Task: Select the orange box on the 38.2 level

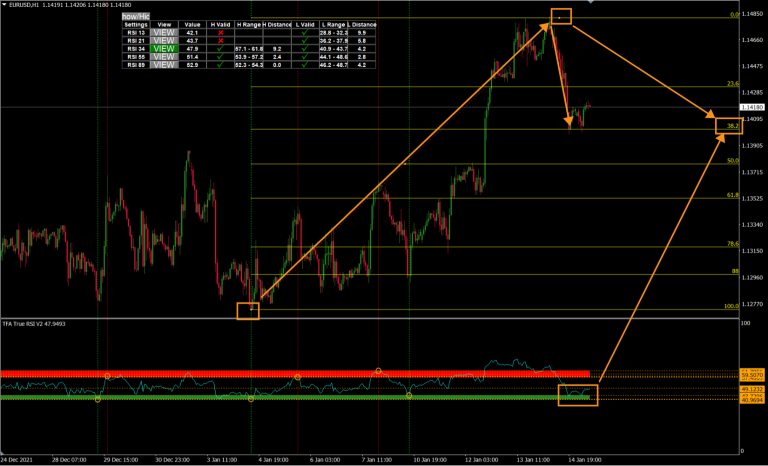Action: (729, 125)
